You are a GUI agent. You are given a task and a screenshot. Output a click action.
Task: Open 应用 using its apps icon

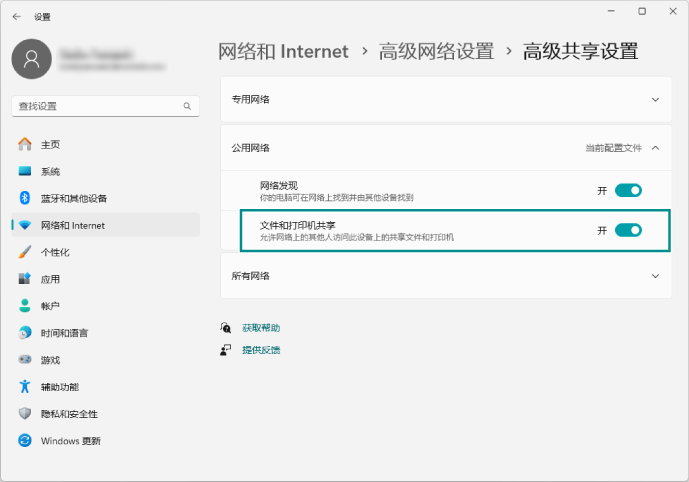(x=25, y=279)
